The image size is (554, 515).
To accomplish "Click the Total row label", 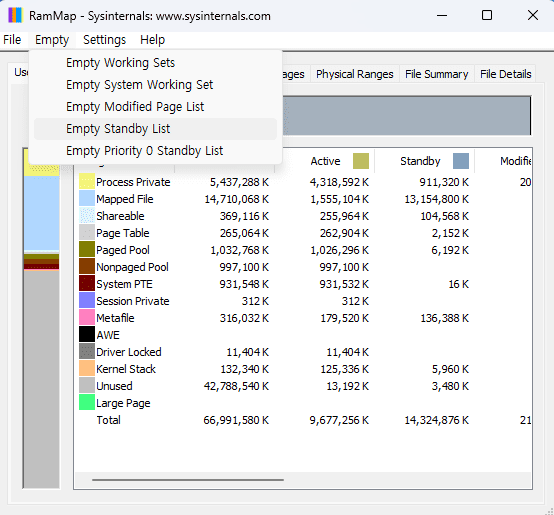I will click(108, 420).
